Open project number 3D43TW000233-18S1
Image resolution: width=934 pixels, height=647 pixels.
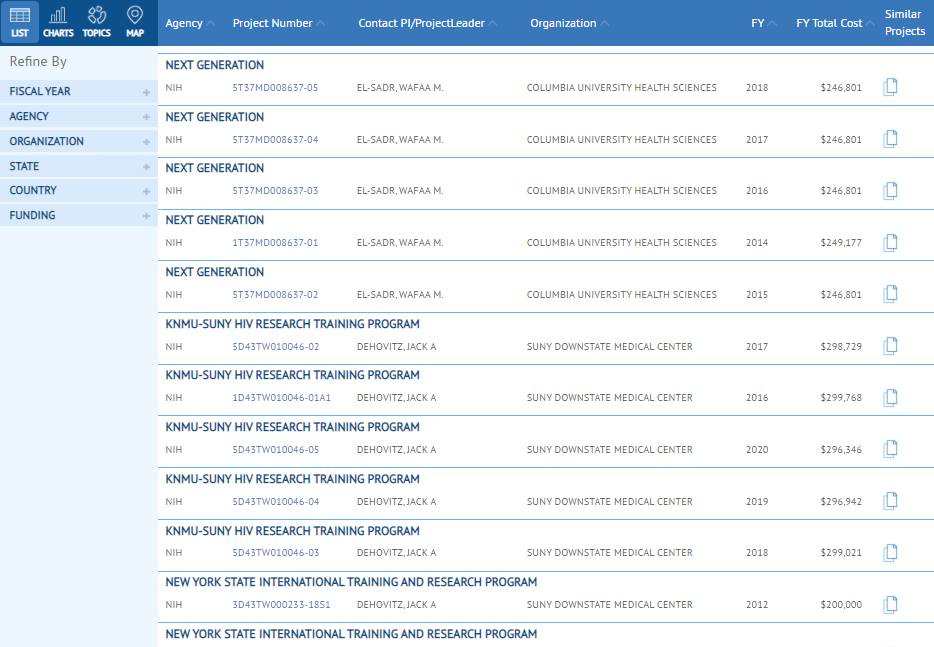[281, 605]
